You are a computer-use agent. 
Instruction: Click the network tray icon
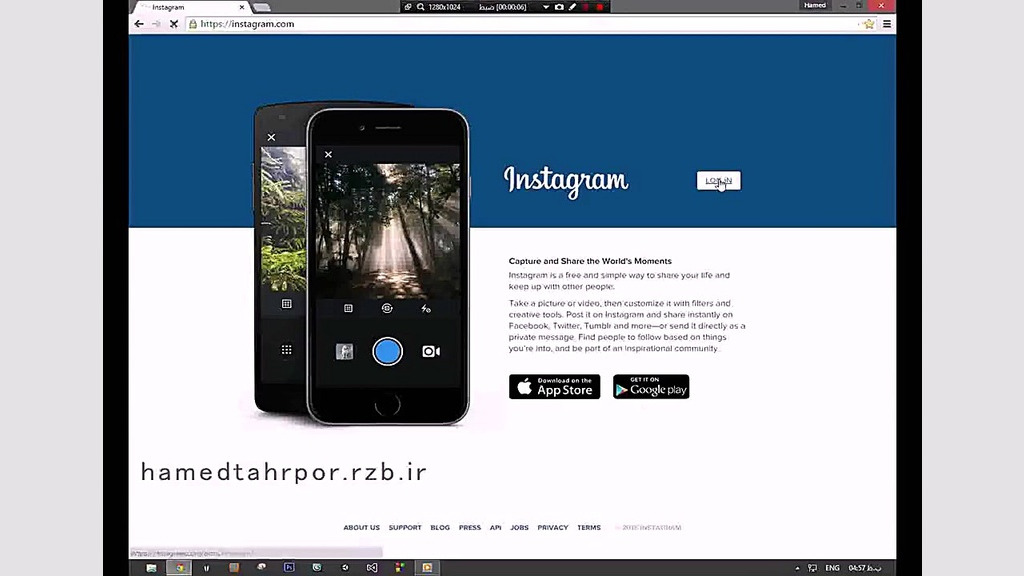812,568
